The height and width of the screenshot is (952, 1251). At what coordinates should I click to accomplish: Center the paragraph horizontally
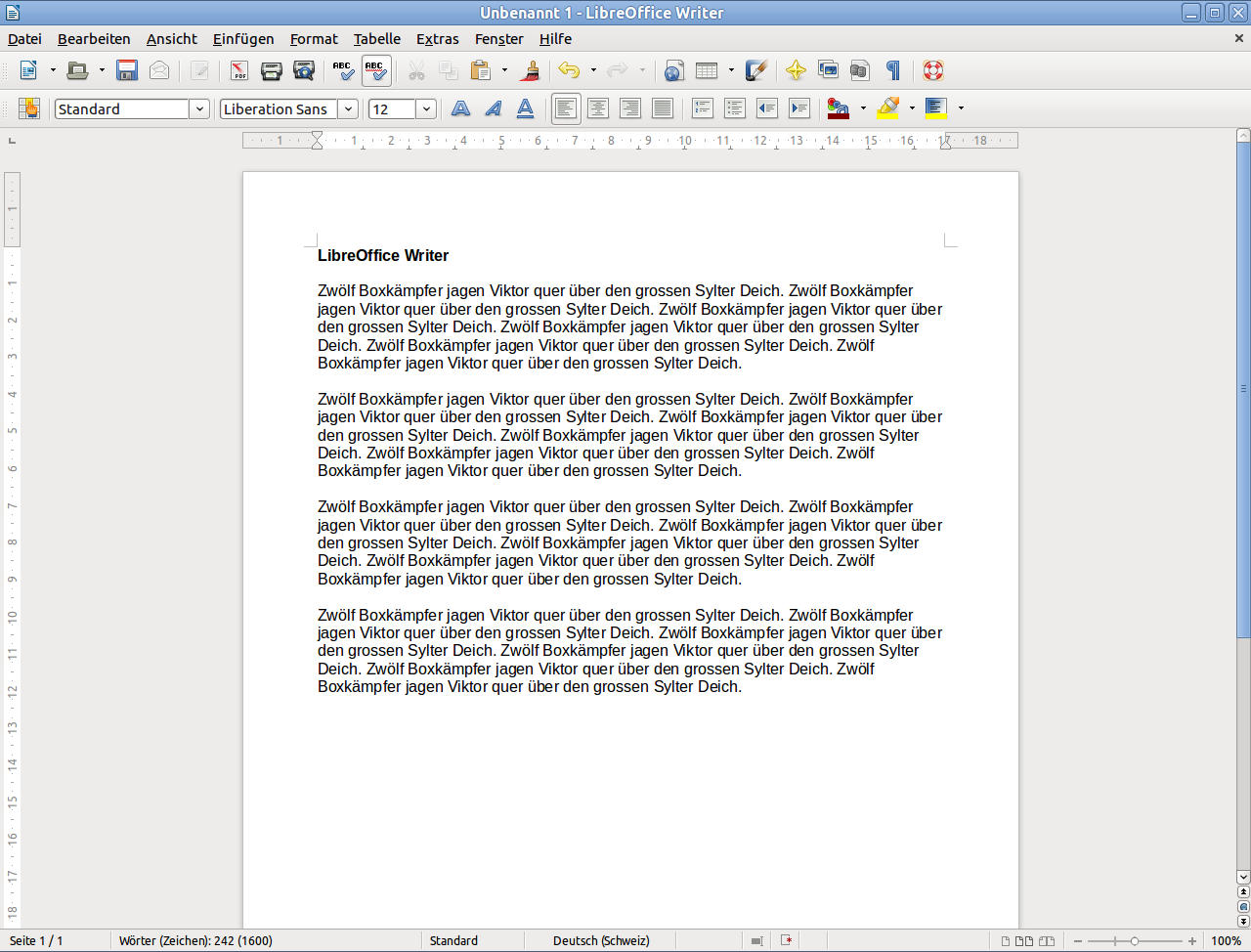coord(598,108)
